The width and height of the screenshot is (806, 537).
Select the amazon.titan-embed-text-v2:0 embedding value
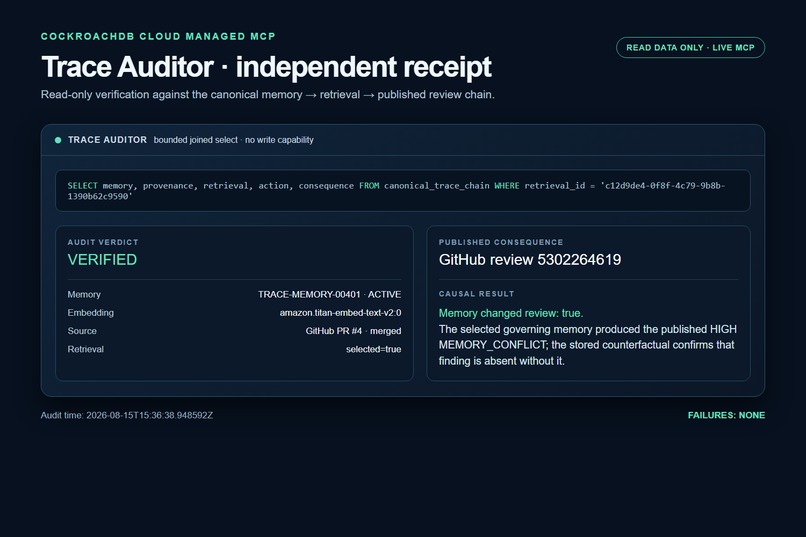340,312
